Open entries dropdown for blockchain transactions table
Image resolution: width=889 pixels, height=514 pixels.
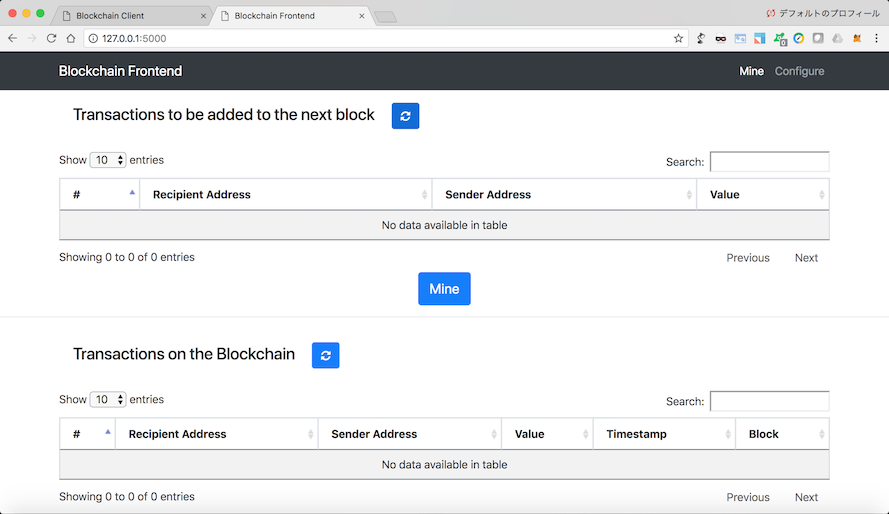point(108,400)
